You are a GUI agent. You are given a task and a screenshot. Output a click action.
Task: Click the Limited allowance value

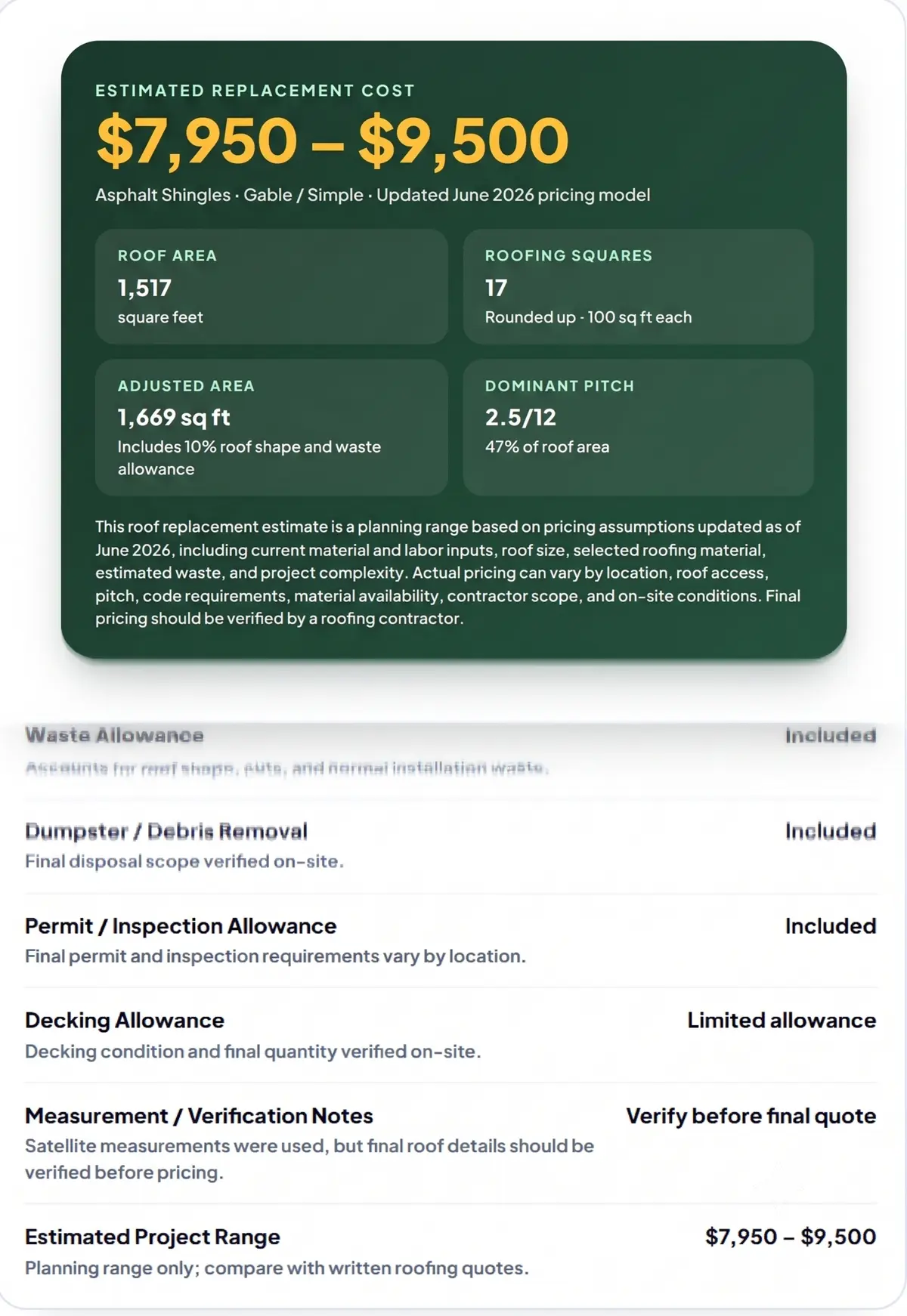point(782,1021)
